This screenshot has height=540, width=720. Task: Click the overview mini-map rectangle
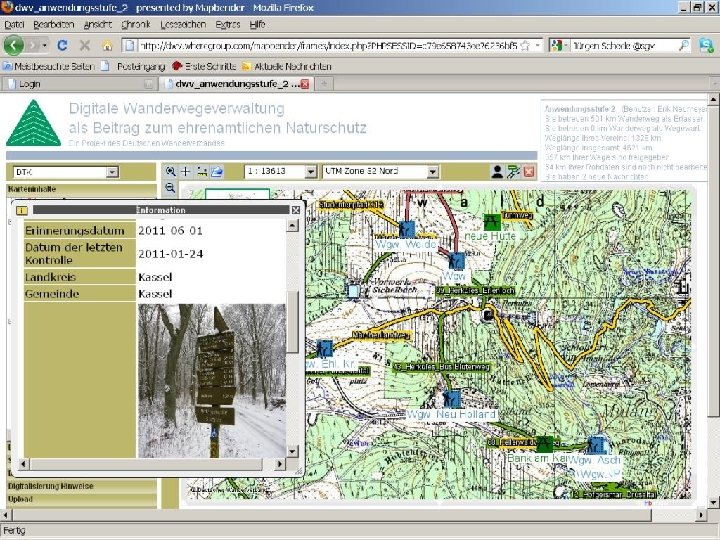point(237,194)
